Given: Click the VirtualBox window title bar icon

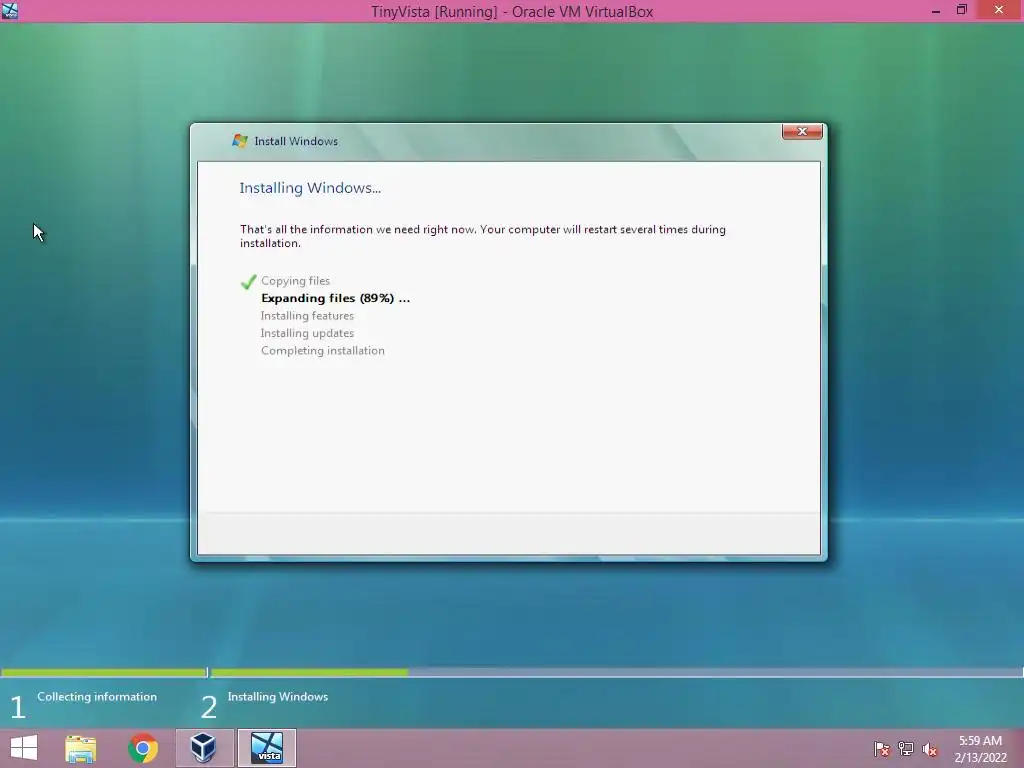Looking at the screenshot, I should [10, 10].
